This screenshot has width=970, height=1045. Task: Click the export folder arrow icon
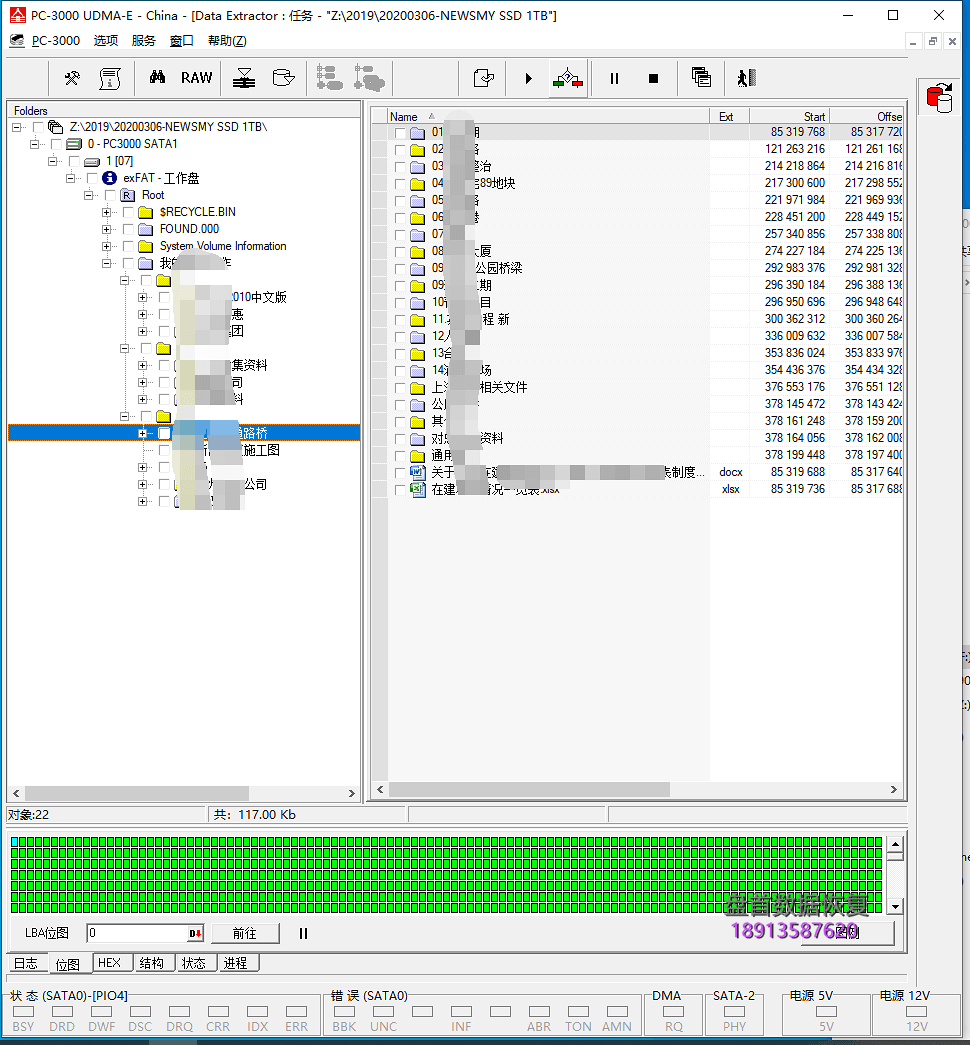(483, 78)
